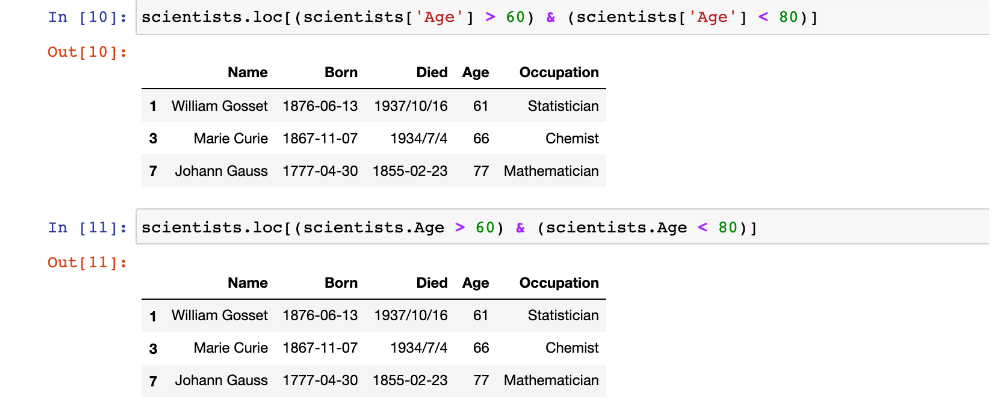This screenshot has height=410, width=1005.
Task: Click Born column header in Out[10] table
Action: point(341,72)
